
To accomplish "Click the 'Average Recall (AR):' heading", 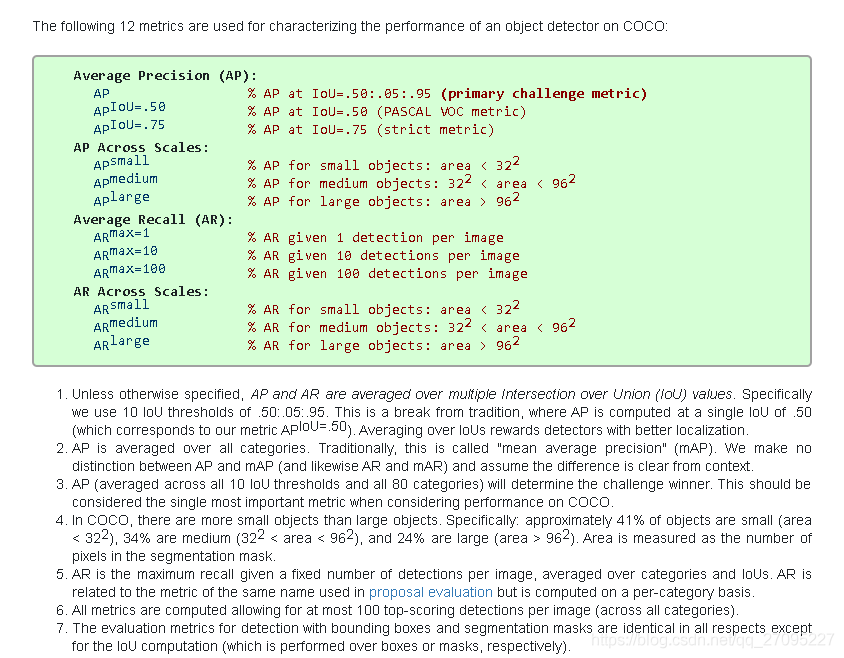I will coord(153,220).
